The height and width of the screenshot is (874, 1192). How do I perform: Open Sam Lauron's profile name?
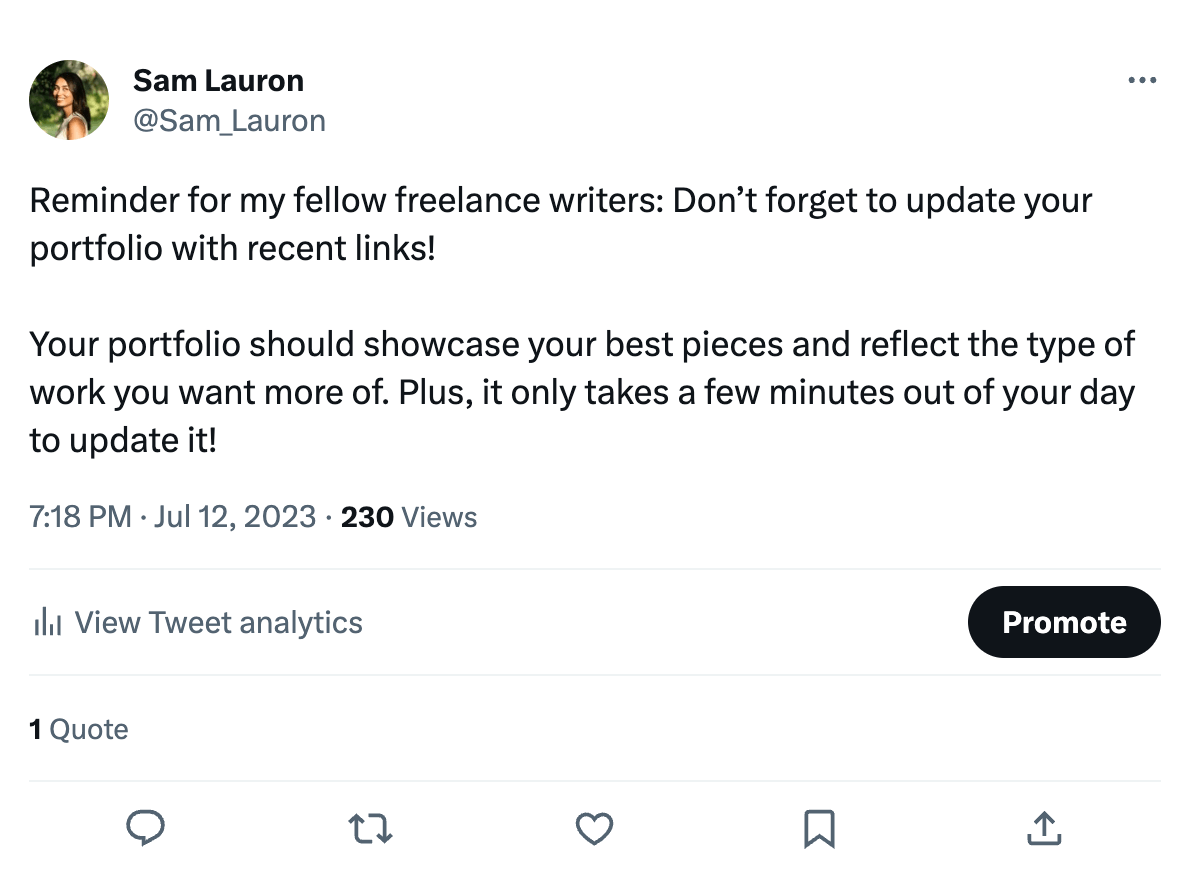pos(218,80)
